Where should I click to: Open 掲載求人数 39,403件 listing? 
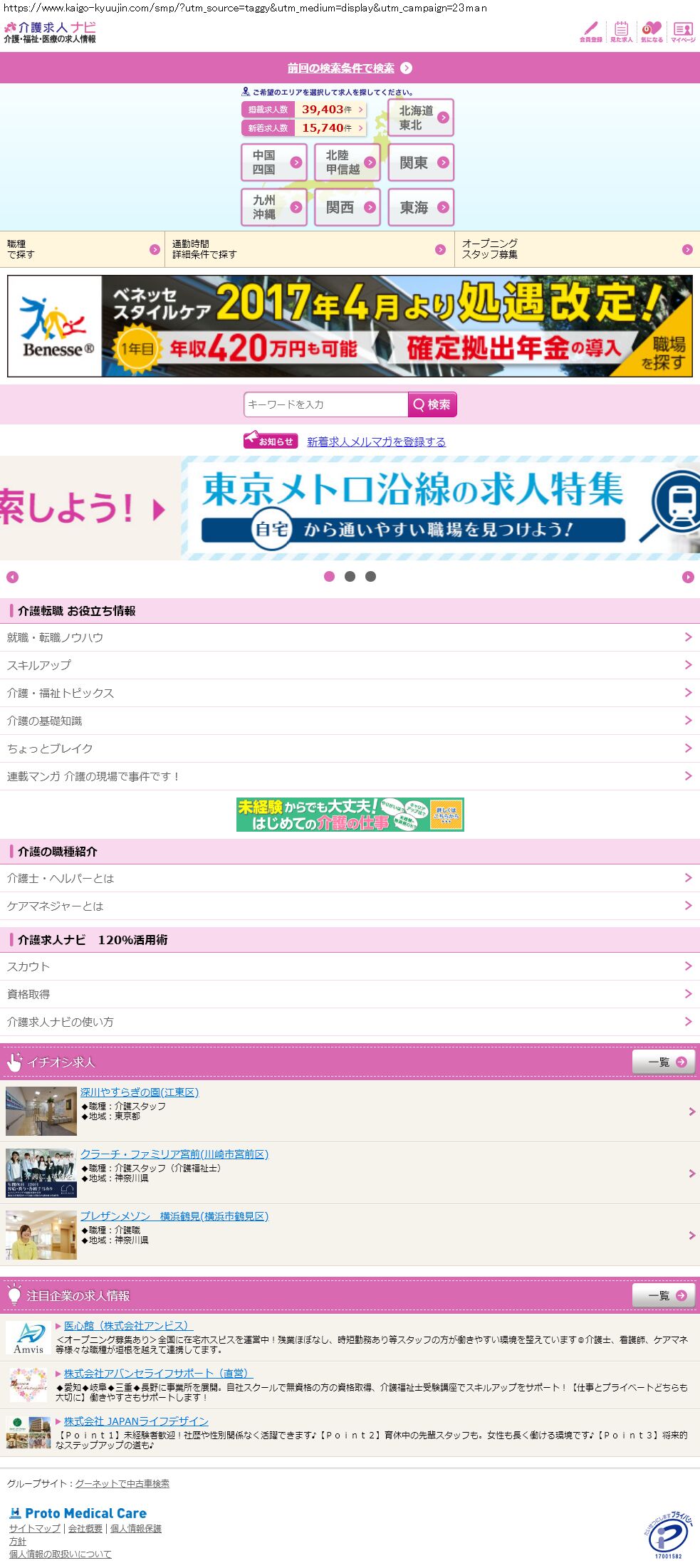click(x=304, y=110)
